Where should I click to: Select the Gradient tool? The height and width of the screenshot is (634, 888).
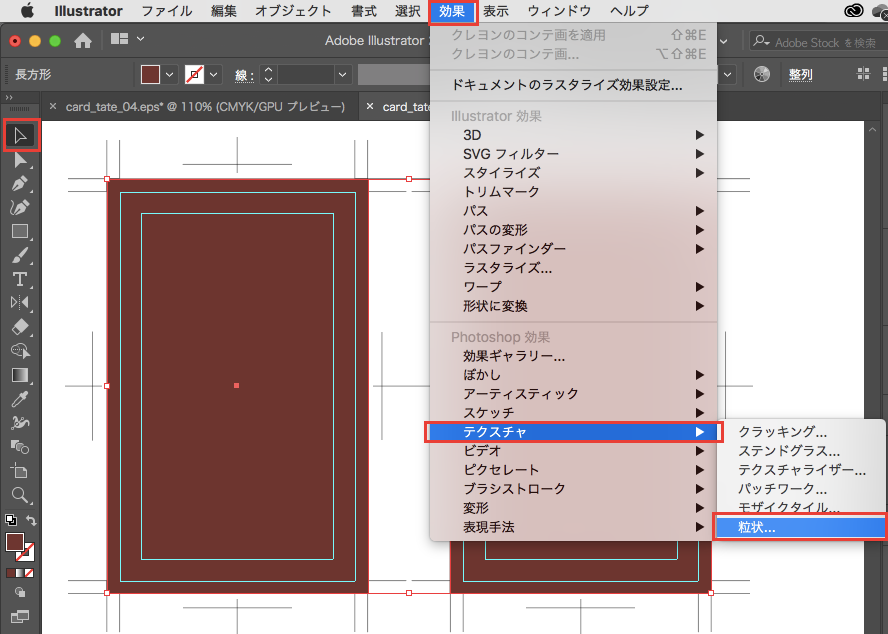(20, 375)
